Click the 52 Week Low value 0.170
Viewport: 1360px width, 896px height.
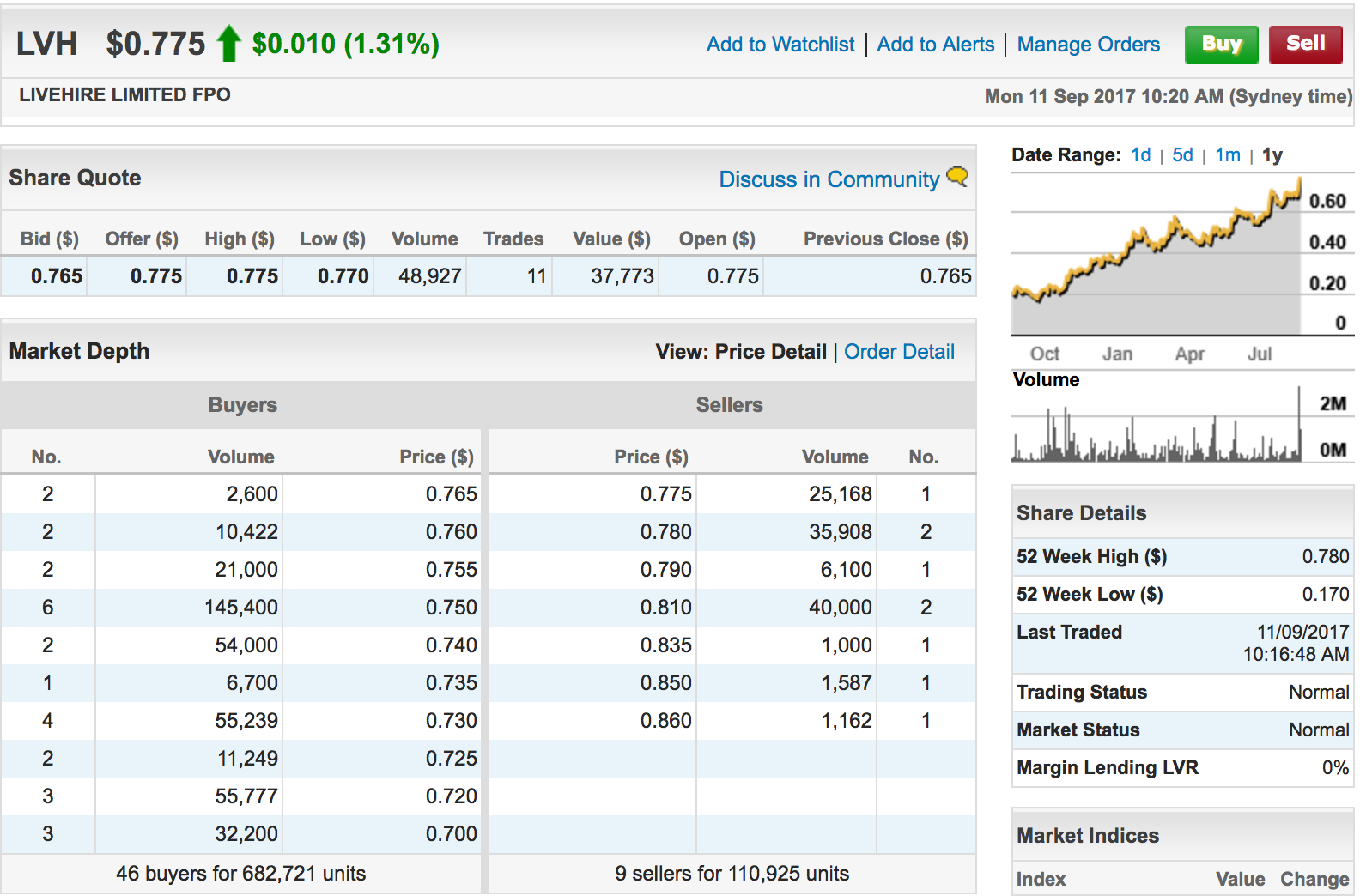[1326, 595]
